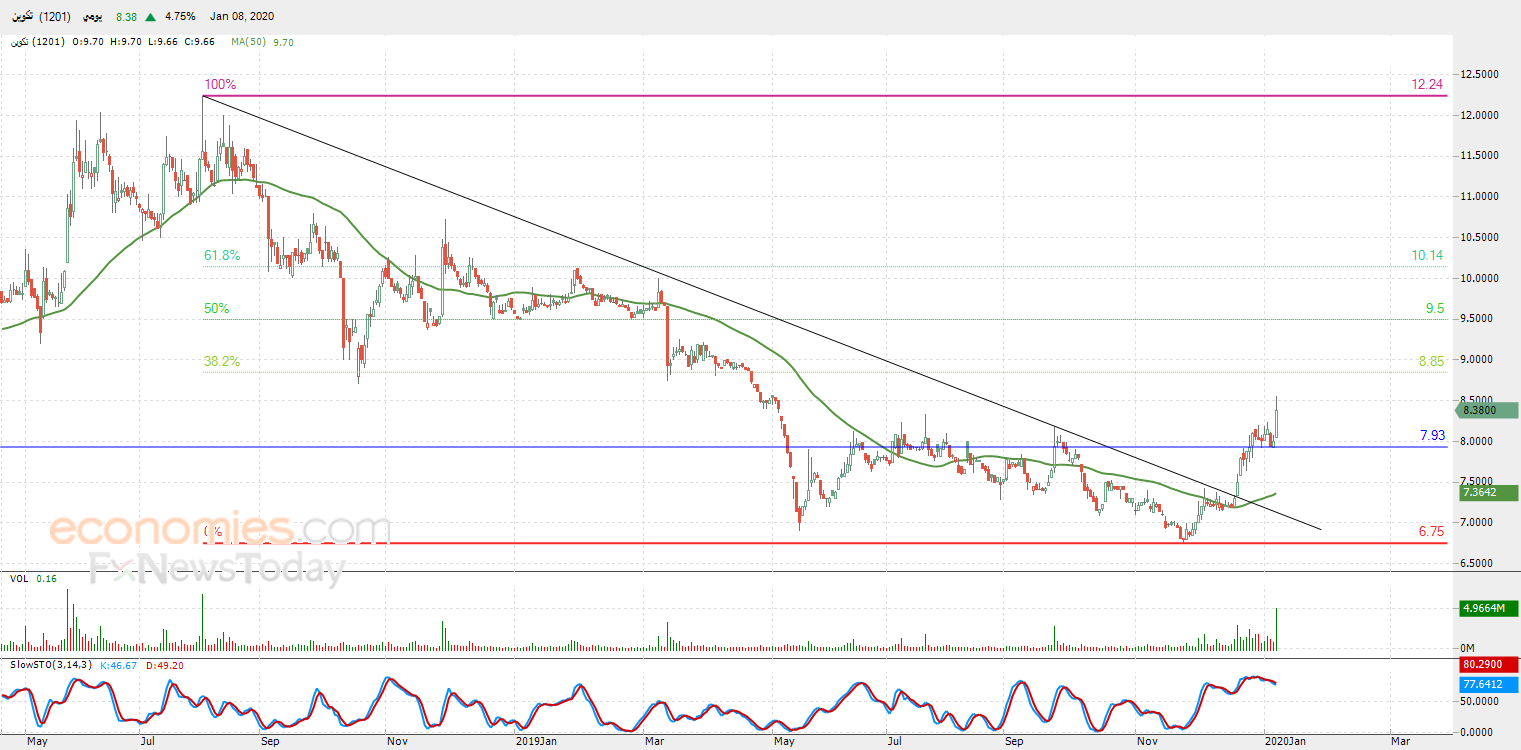Click the 12.5000 price axis tick
This screenshot has height=750, width=1521.
point(1480,75)
